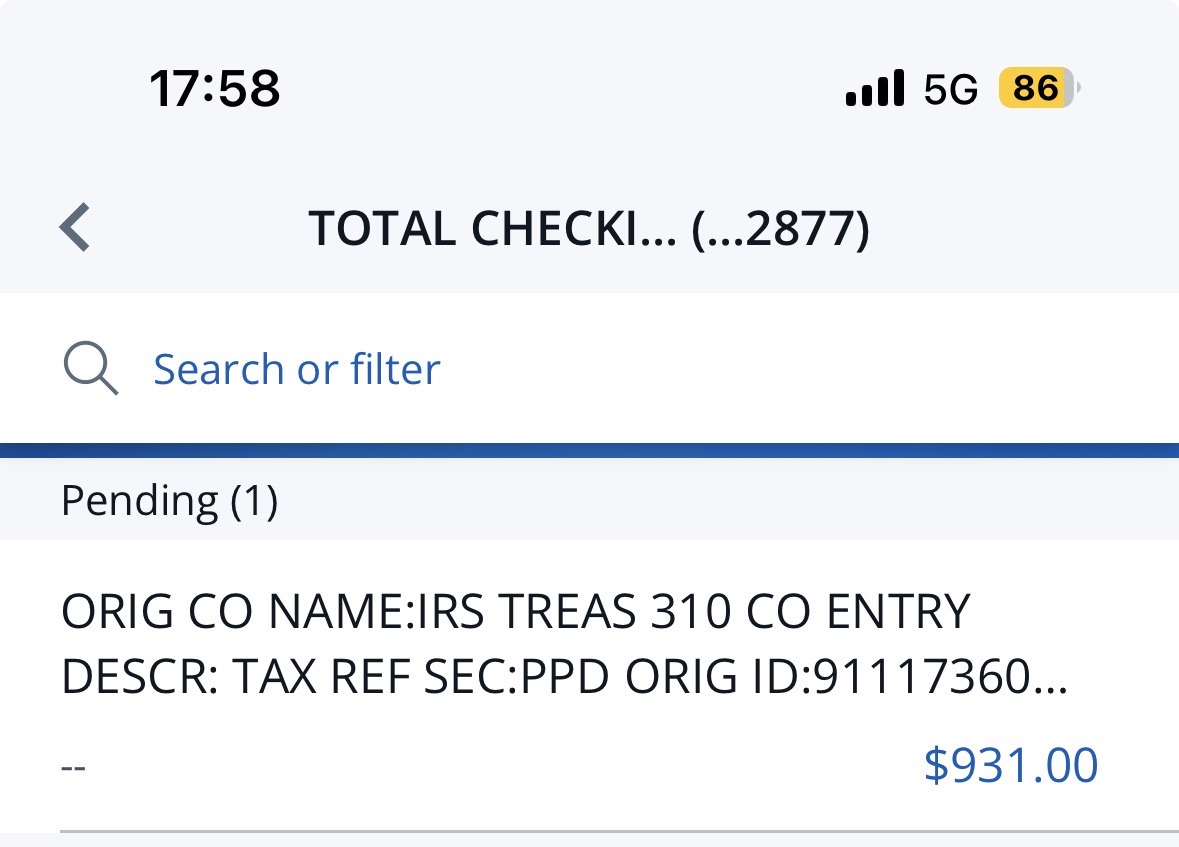Tap the Pending section header label

click(139, 500)
